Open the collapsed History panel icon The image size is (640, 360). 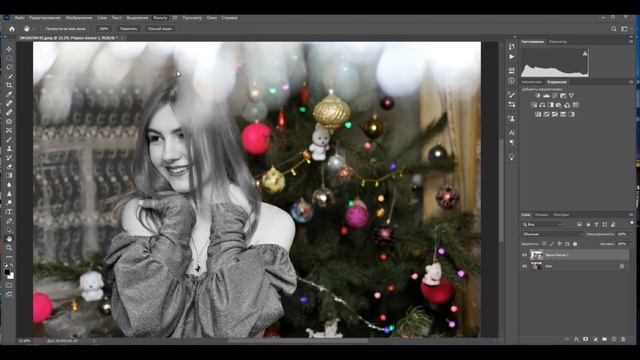tap(511, 47)
